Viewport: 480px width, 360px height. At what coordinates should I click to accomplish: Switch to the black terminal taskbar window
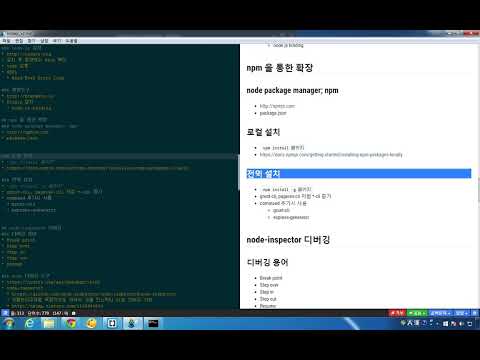pos(153,323)
